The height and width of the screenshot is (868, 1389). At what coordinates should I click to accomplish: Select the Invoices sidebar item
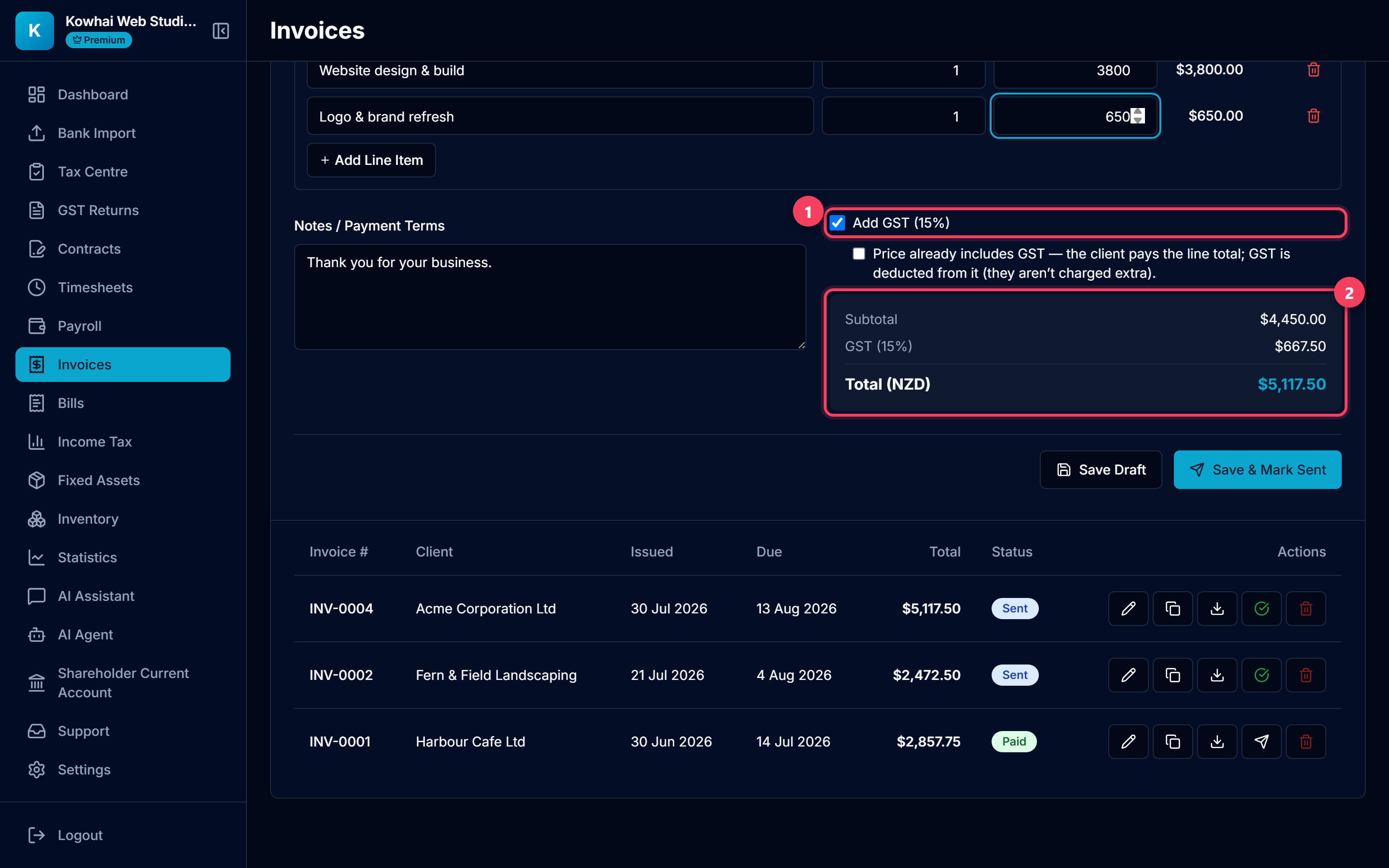tap(123, 364)
